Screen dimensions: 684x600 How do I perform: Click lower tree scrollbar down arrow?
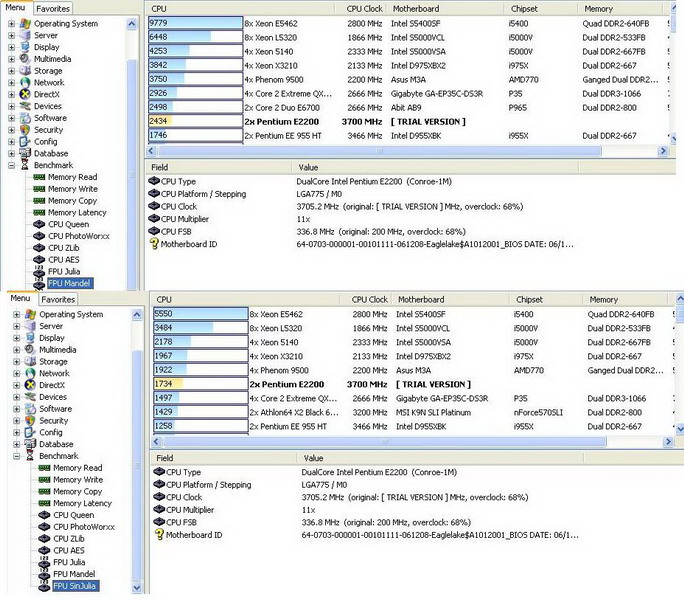point(137,587)
